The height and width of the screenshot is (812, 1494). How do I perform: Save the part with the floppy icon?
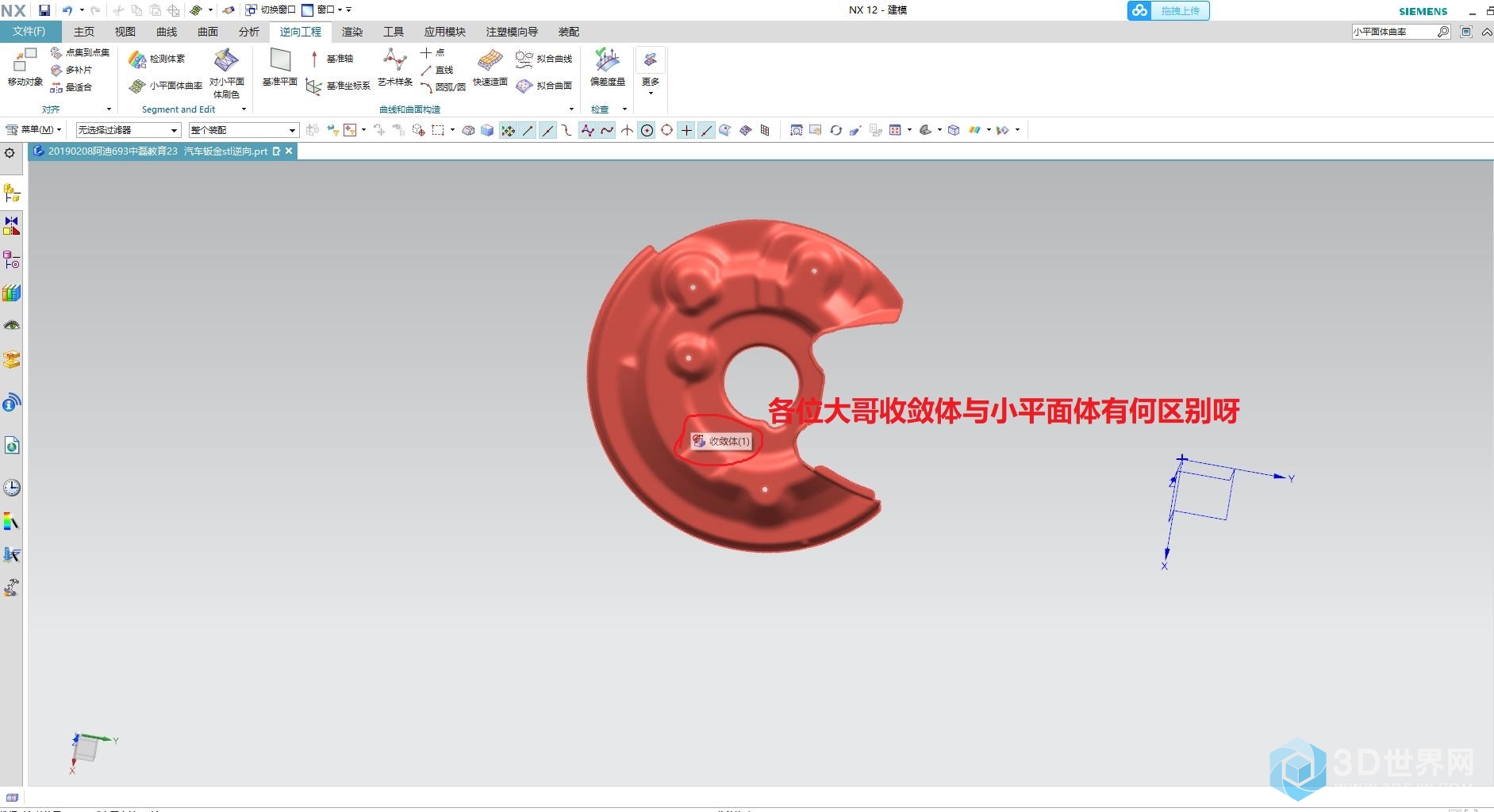44,10
